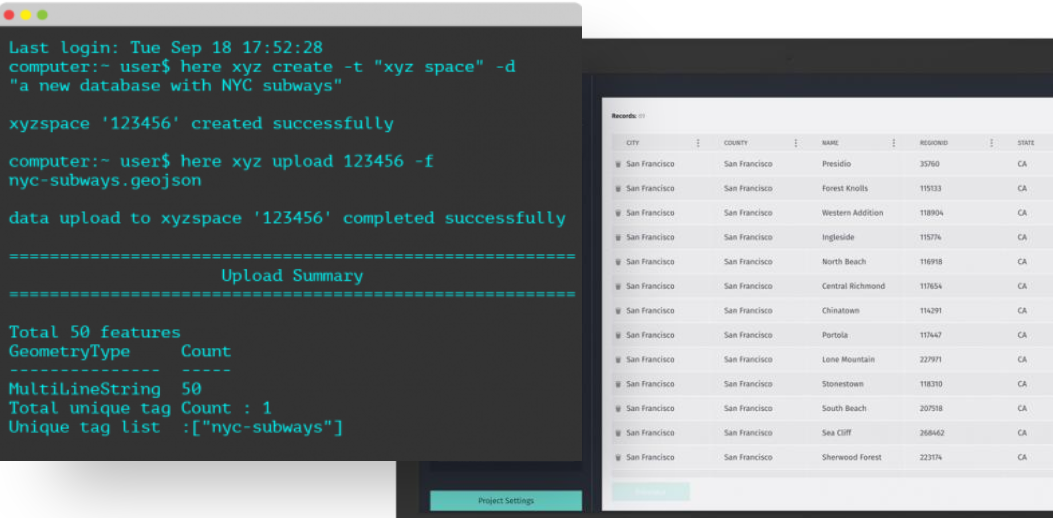Image resolution: width=1053 pixels, height=518 pixels.
Task: Open the REGIONID column options menu
Action: tap(991, 143)
